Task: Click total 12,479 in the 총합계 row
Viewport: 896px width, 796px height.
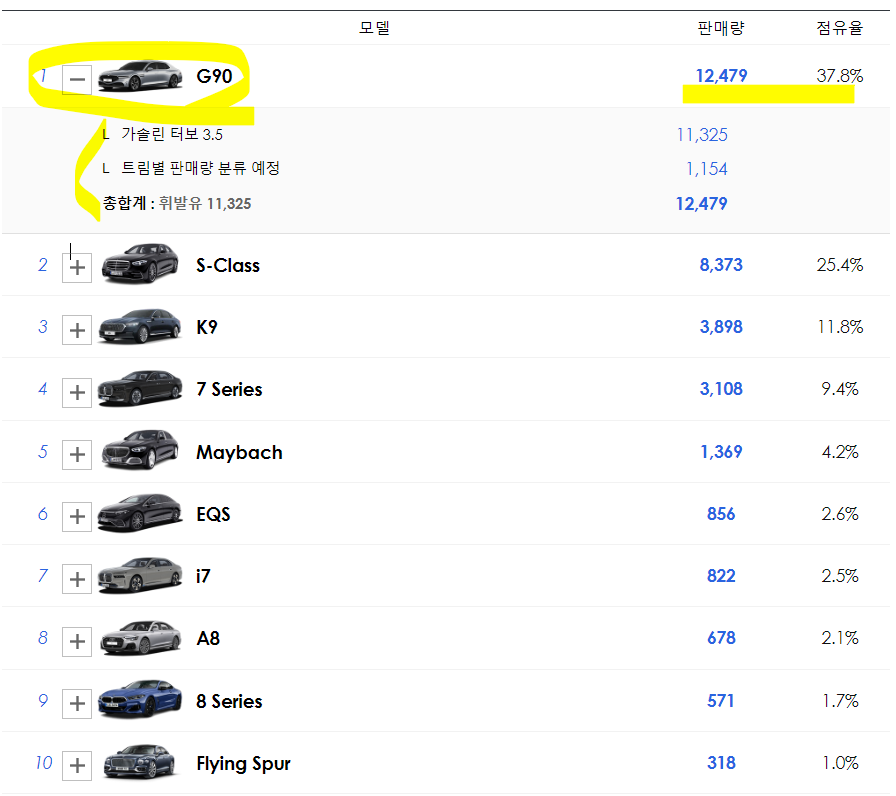Action: (x=702, y=204)
